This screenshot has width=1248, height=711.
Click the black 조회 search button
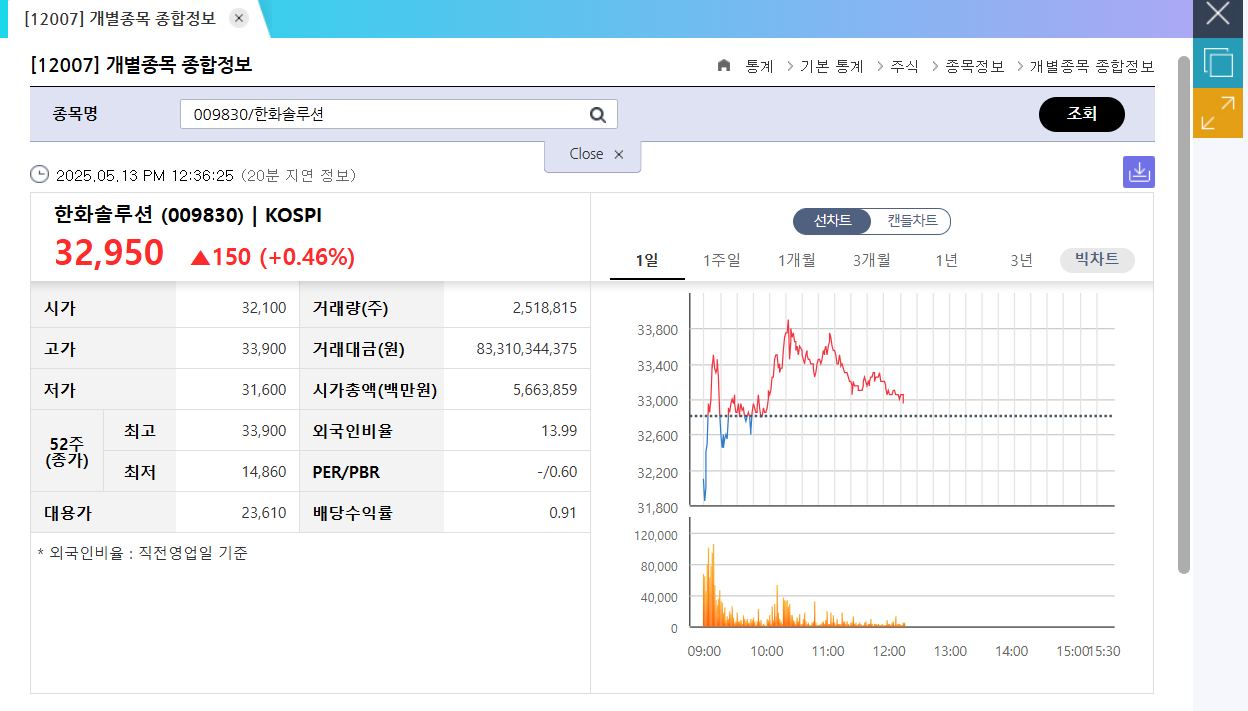(x=1081, y=114)
